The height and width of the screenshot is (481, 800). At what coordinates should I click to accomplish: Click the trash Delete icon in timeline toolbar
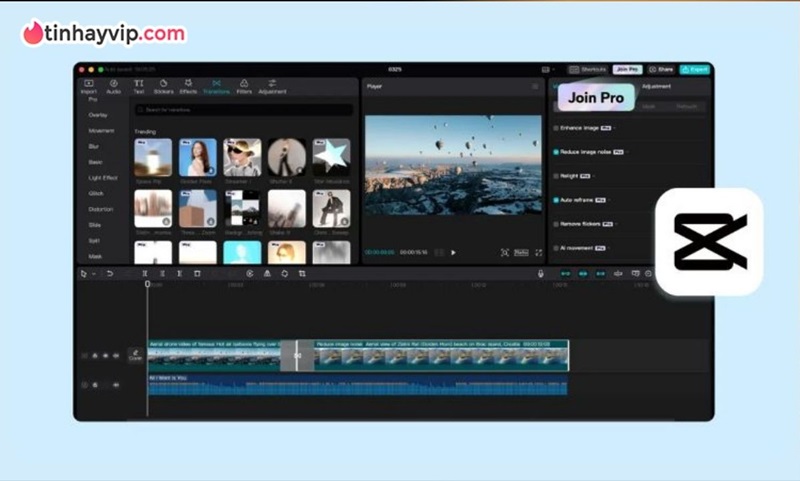[197, 274]
